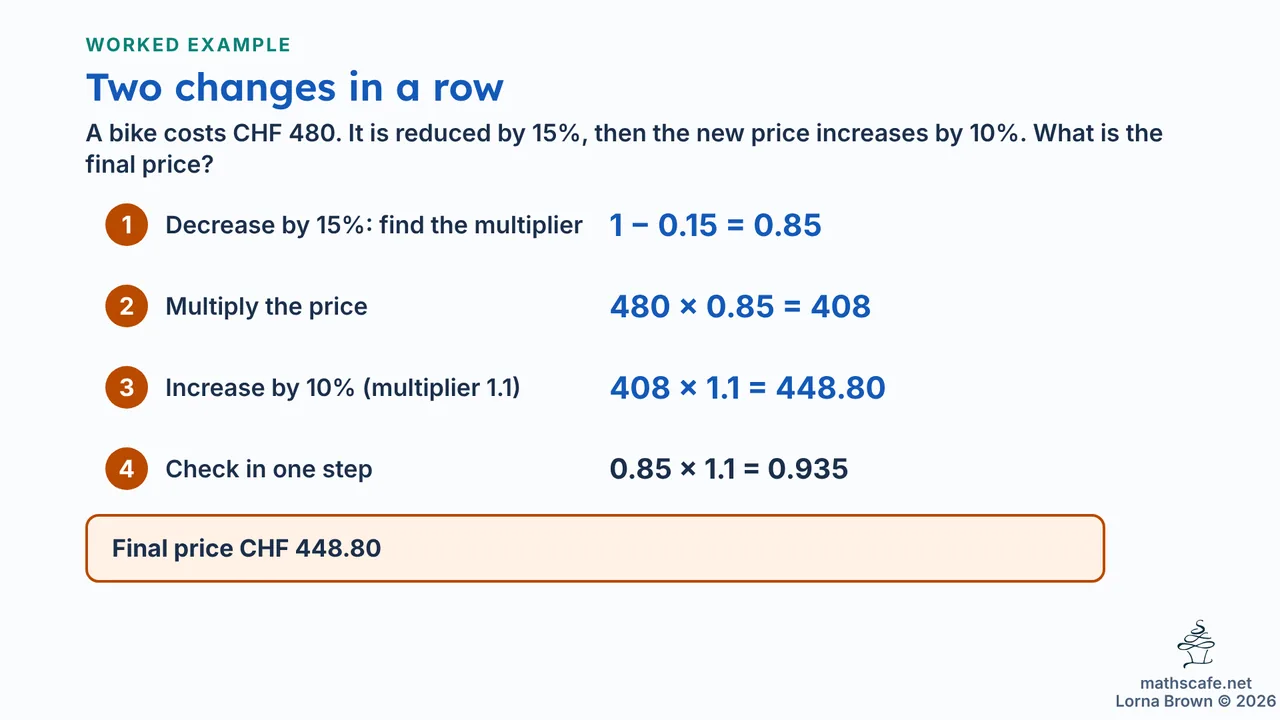
Task: Click the mathscafe cupcake logo
Action: [x=1196, y=644]
